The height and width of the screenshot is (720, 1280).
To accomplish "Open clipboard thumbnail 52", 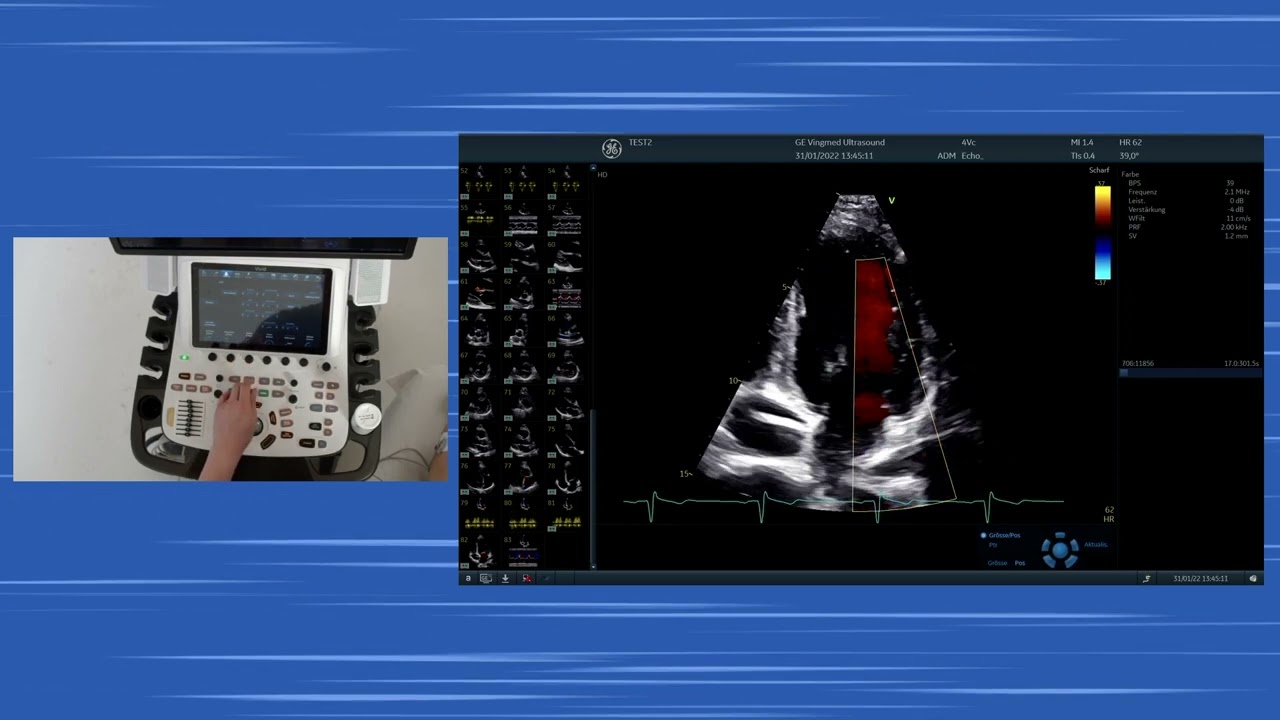I will click(480, 183).
